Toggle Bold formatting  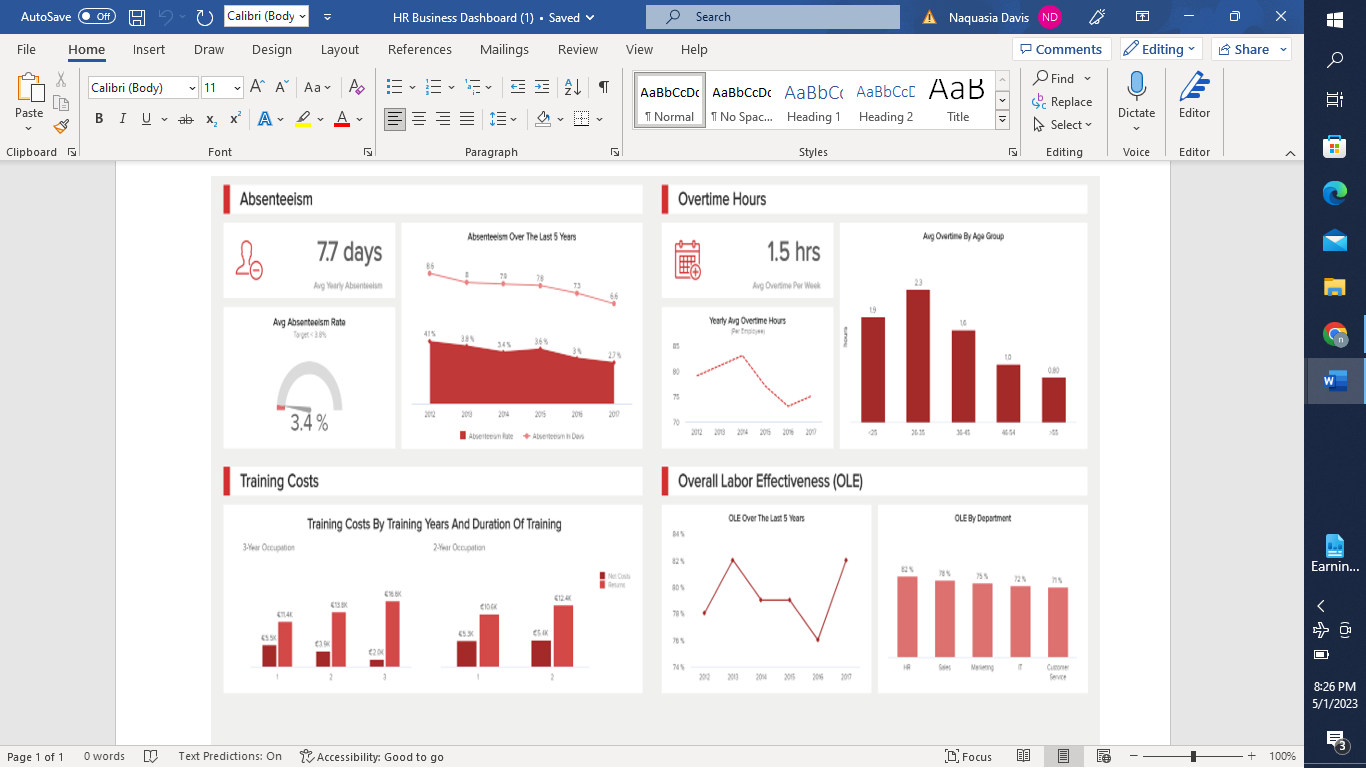[99, 119]
